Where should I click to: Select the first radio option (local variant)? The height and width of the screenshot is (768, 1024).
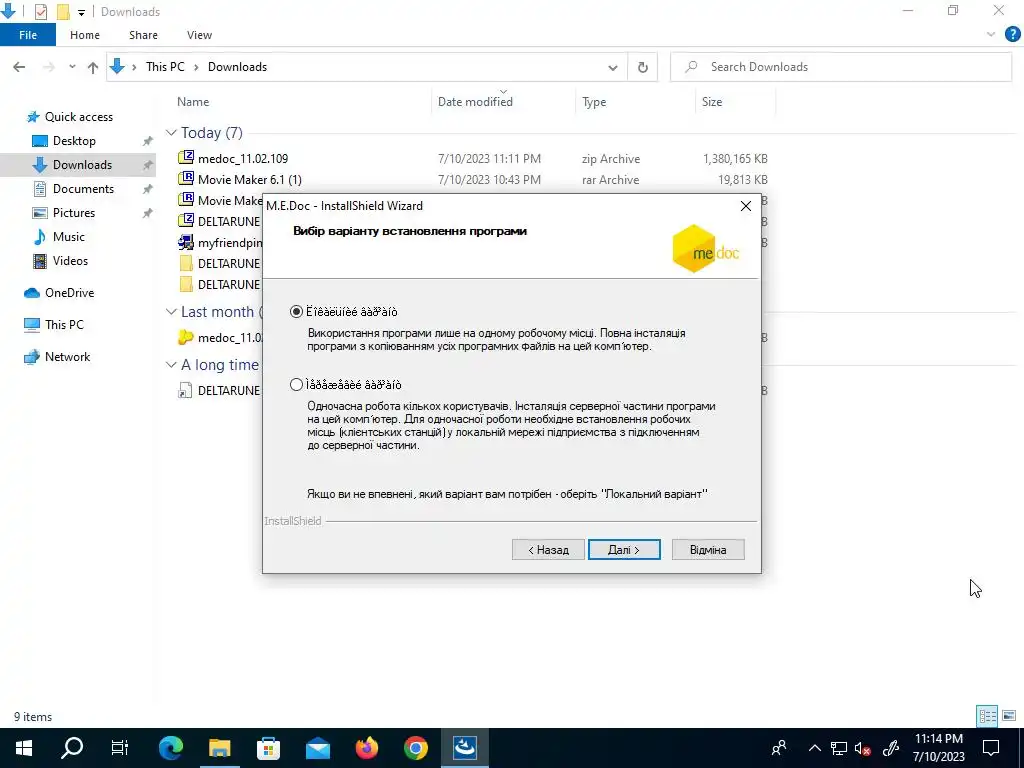[296, 312]
